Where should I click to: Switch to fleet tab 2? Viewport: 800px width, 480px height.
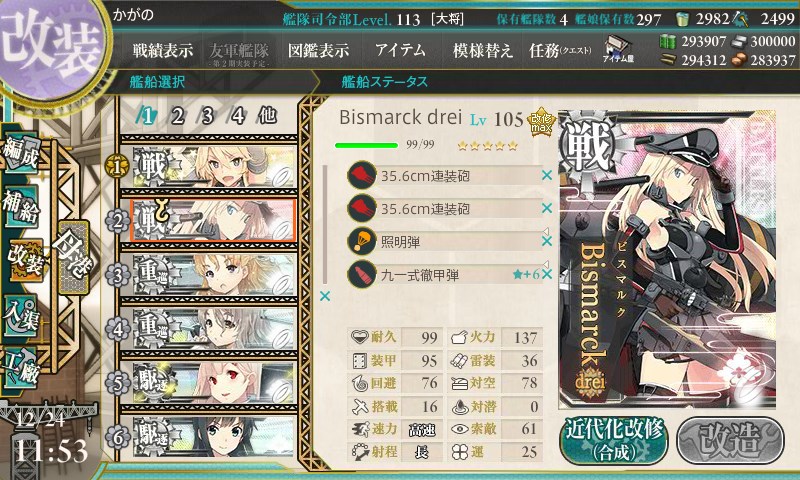[x=178, y=116]
